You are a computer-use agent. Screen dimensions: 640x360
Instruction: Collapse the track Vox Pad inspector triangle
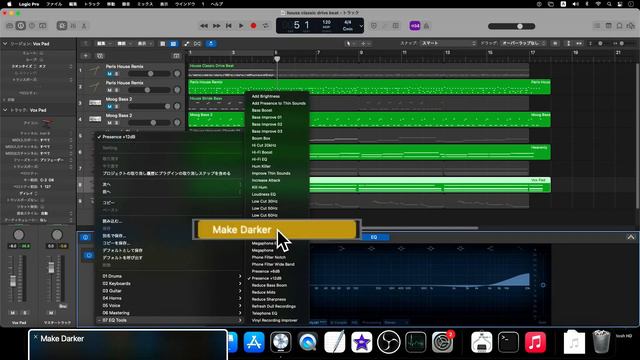click(x=5, y=110)
